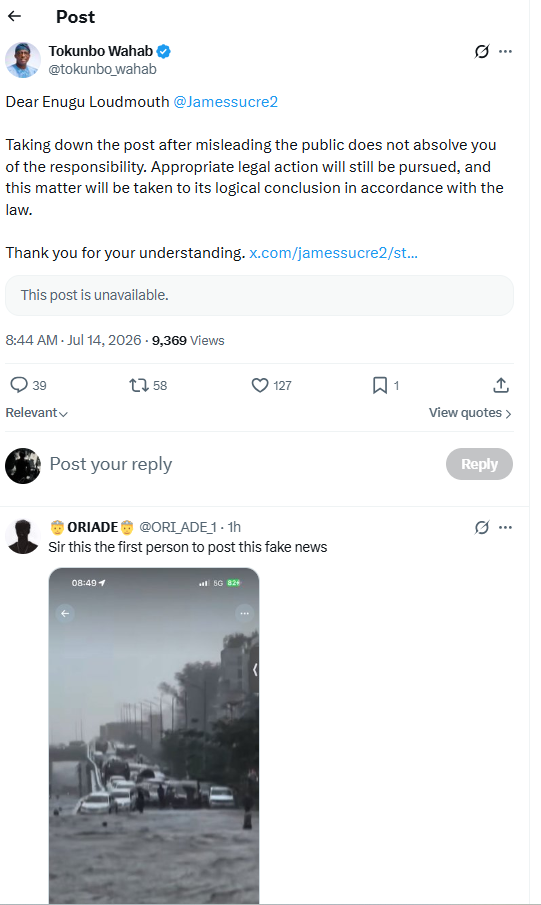
Task: Open the x.com/jamessucre2 status link
Action: point(333,253)
